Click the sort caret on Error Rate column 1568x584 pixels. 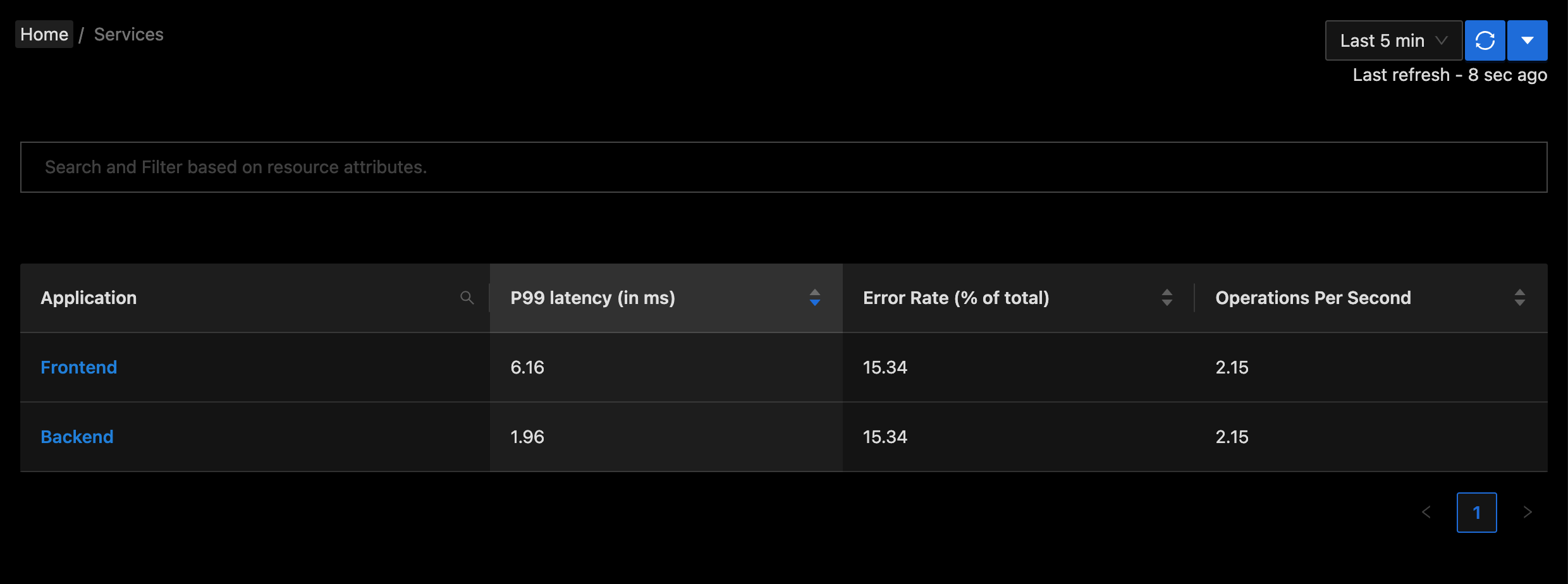(x=1167, y=297)
